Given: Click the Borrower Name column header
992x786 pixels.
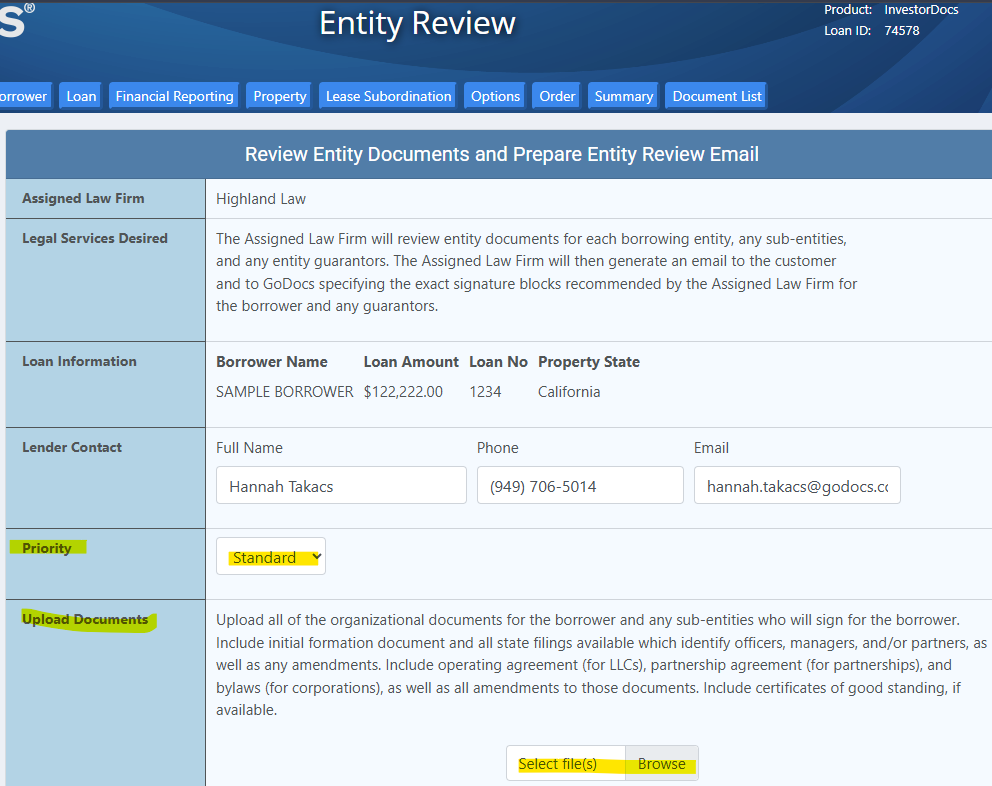Looking at the screenshot, I should pos(272,361).
